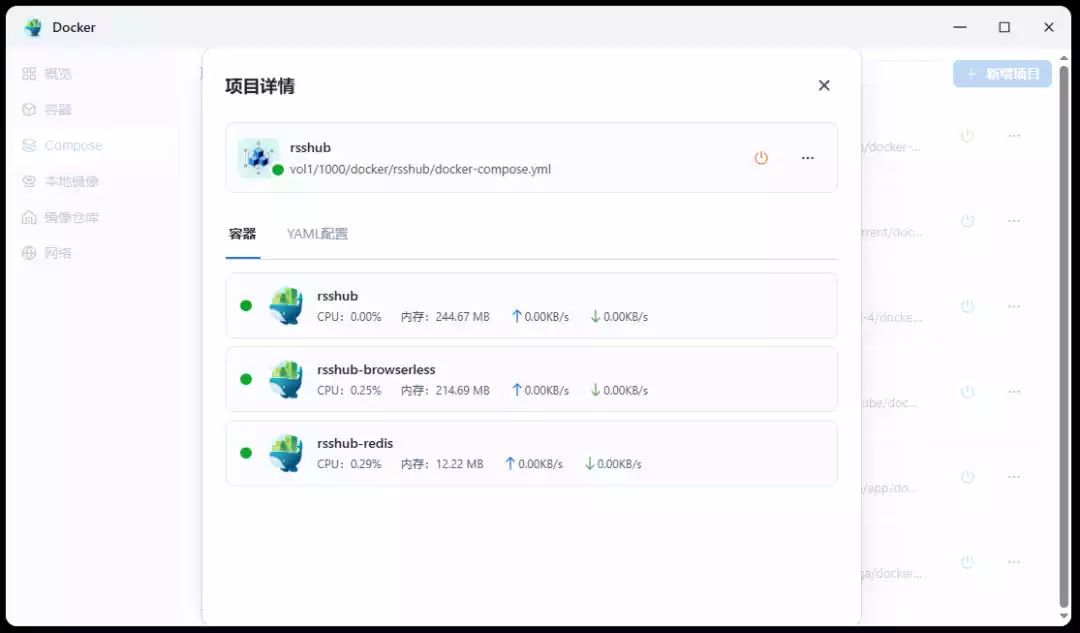1080x633 pixels.
Task: Stop the rsshub project with the power toggle
Action: click(761, 158)
